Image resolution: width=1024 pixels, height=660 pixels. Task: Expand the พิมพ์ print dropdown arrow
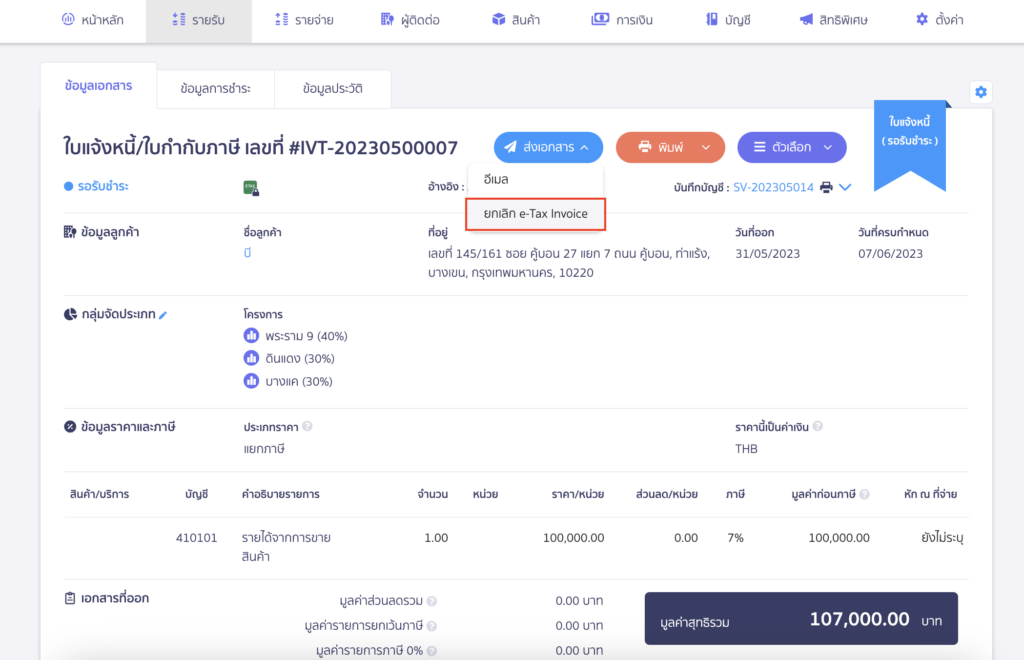706,148
